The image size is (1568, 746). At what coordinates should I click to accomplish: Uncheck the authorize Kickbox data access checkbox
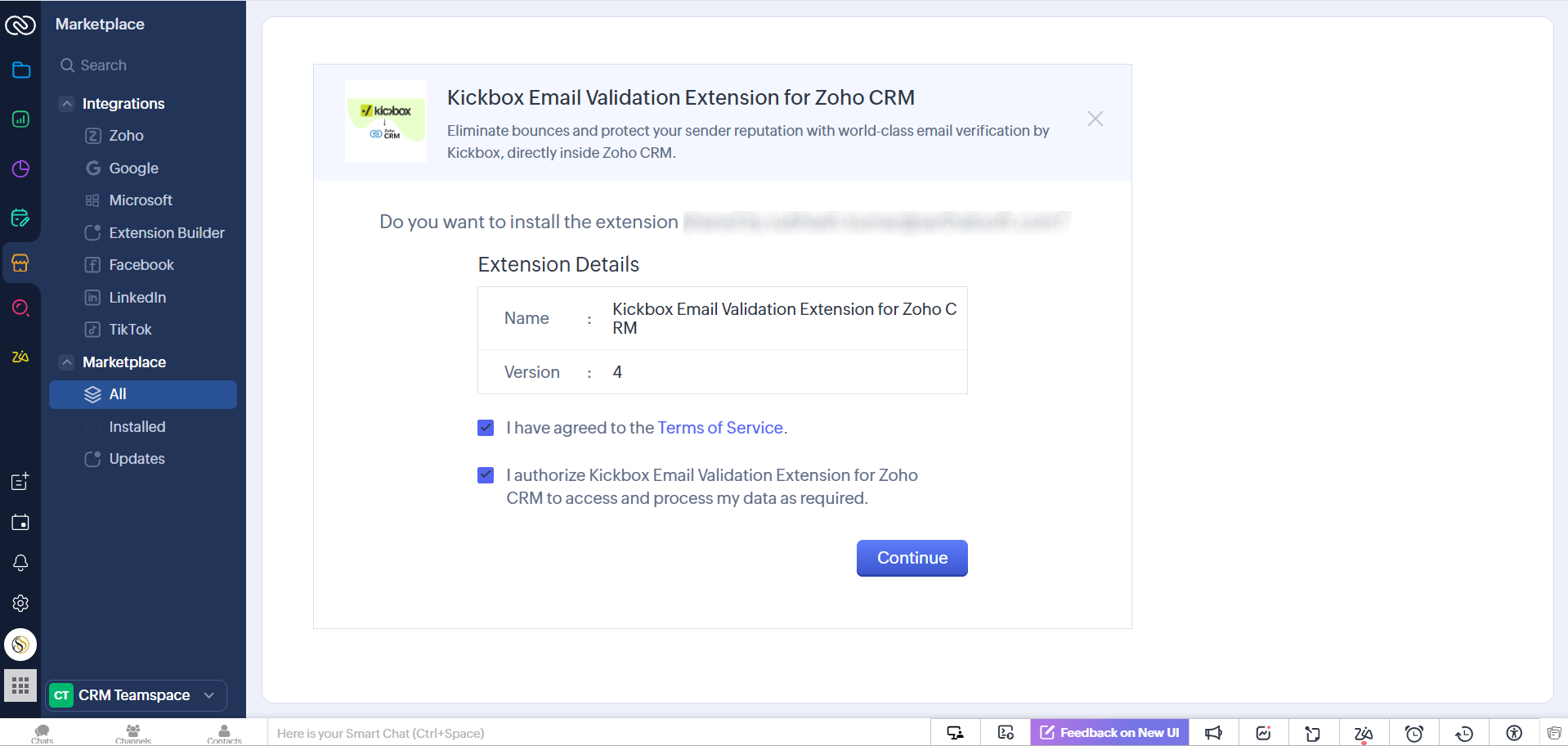click(x=486, y=475)
